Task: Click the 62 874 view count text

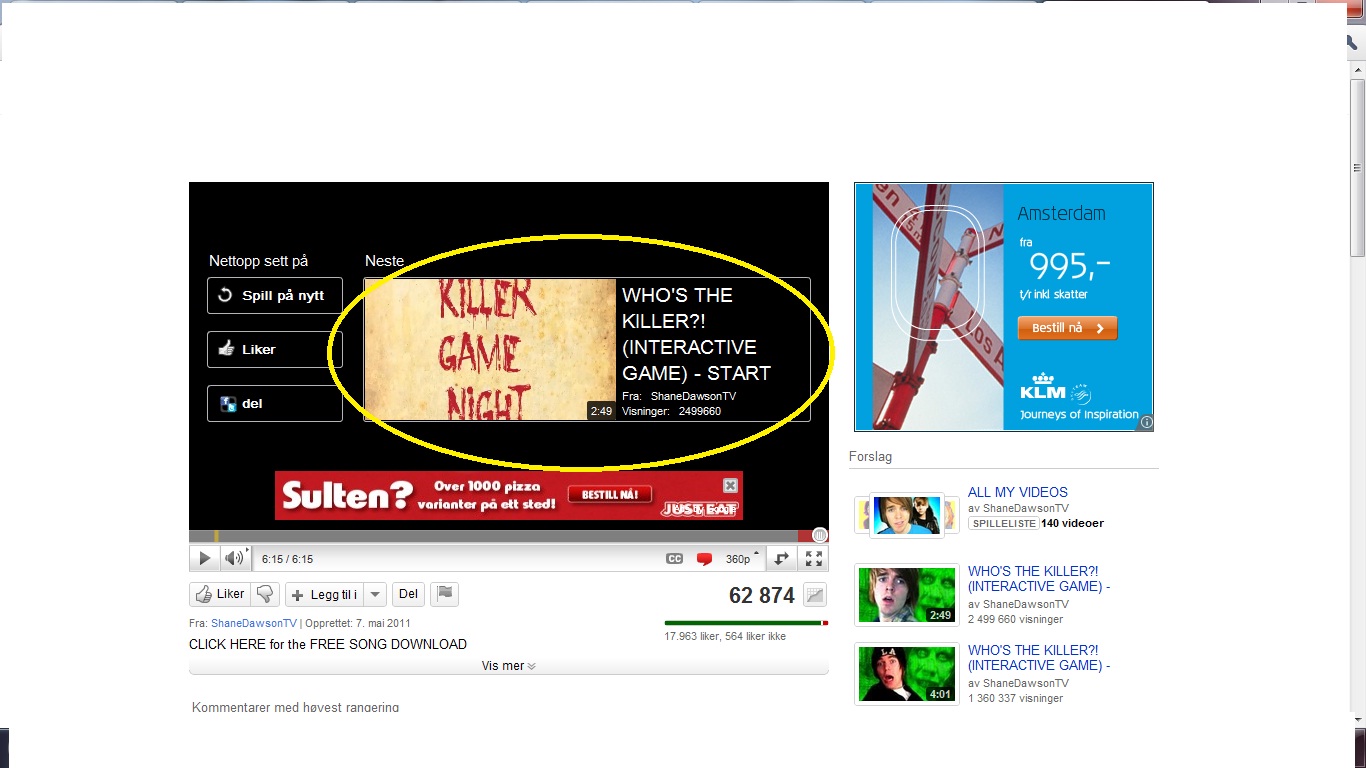Action: [762, 595]
